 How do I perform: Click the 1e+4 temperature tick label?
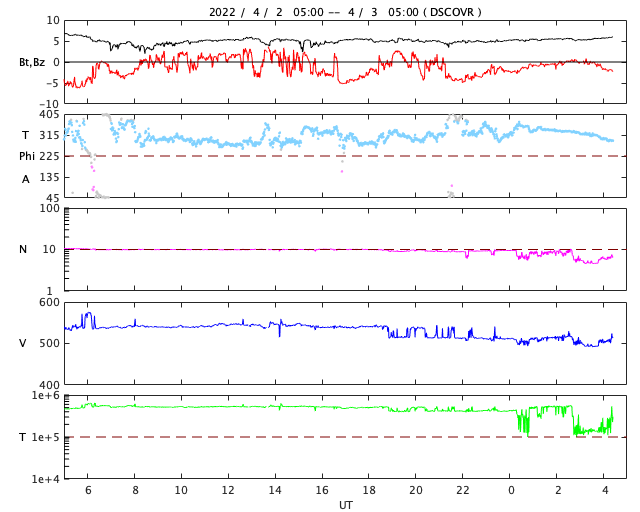(x=46, y=479)
